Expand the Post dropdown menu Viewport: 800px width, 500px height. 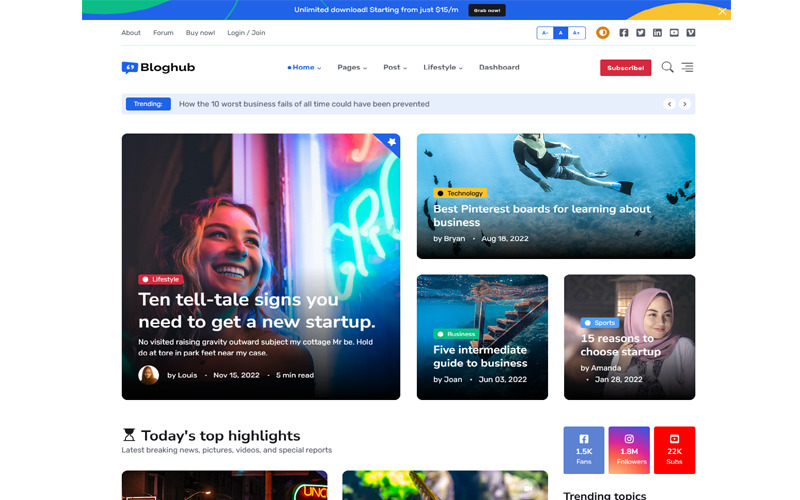point(395,68)
